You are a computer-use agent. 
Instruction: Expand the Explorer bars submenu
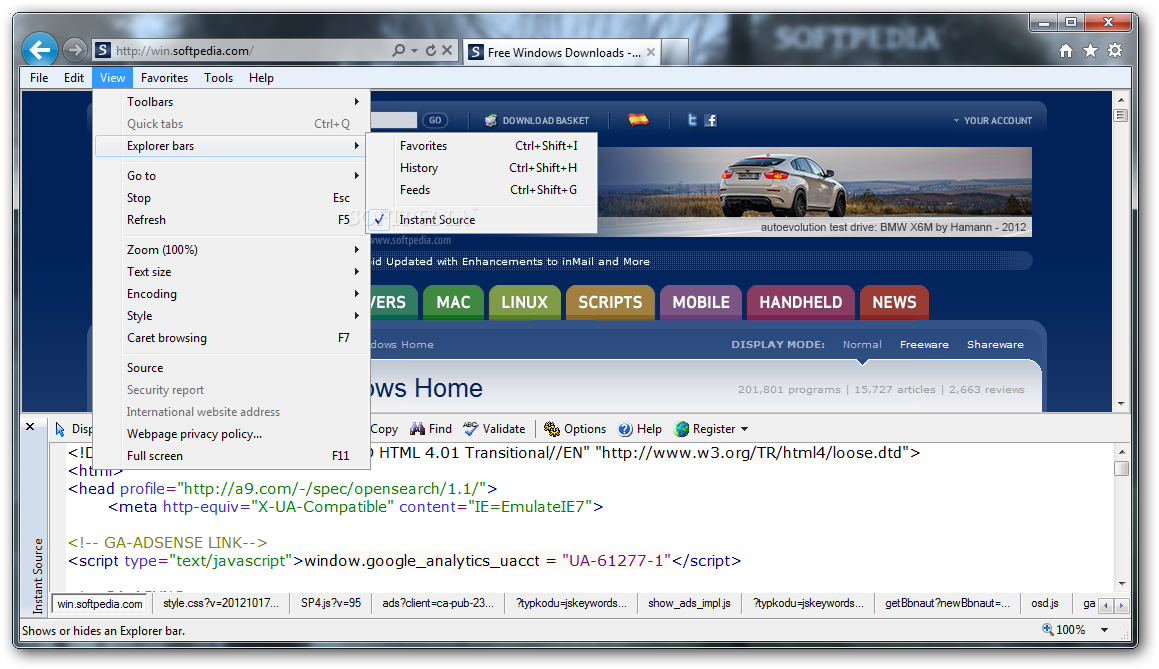(x=231, y=146)
